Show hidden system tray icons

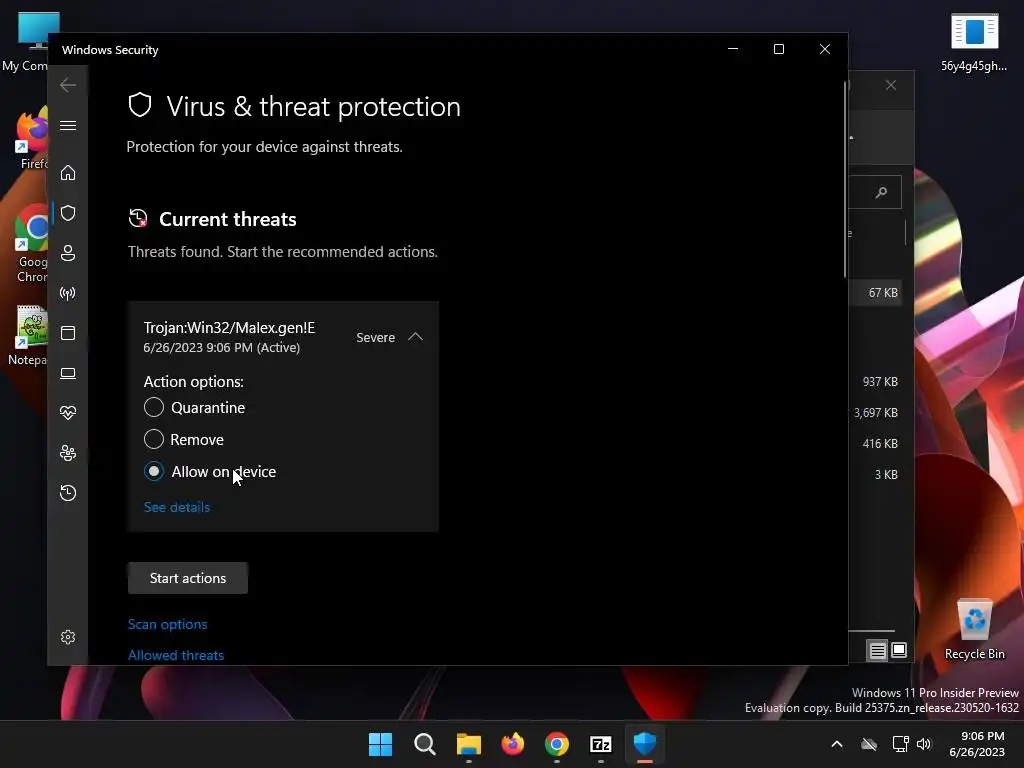pos(837,744)
